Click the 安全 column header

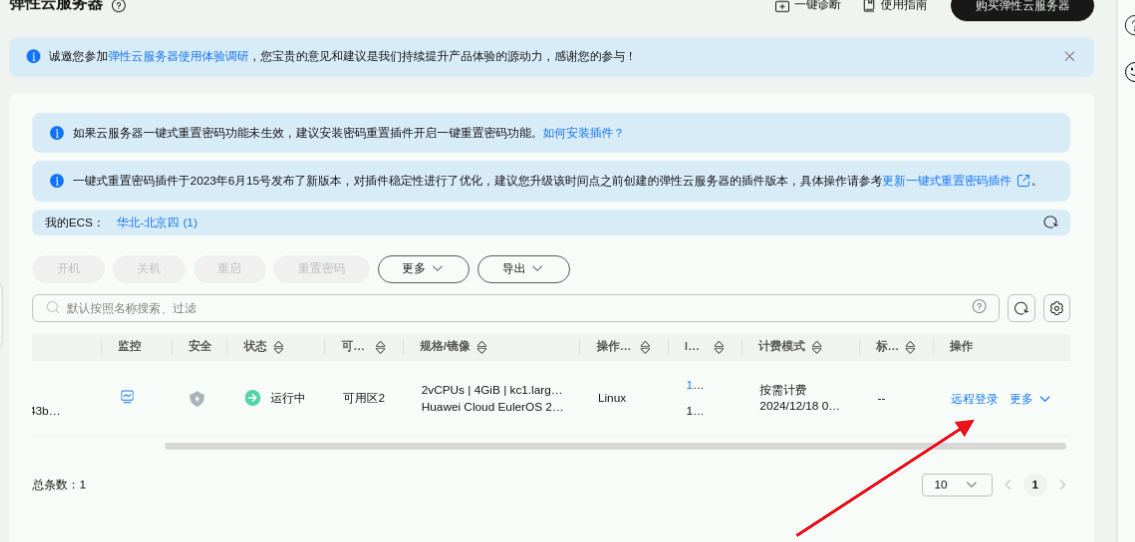pos(200,346)
